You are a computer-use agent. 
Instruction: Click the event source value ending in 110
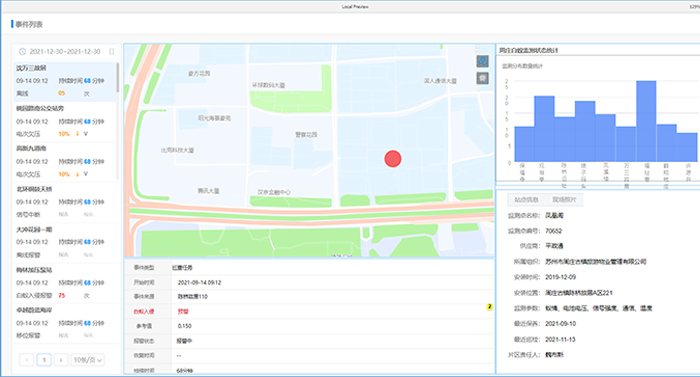click(192, 297)
